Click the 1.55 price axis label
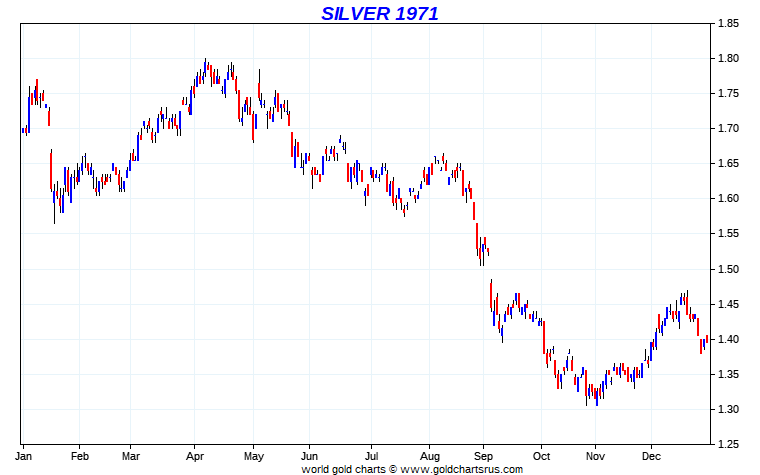The image size is (760, 475). click(x=728, y=234)
